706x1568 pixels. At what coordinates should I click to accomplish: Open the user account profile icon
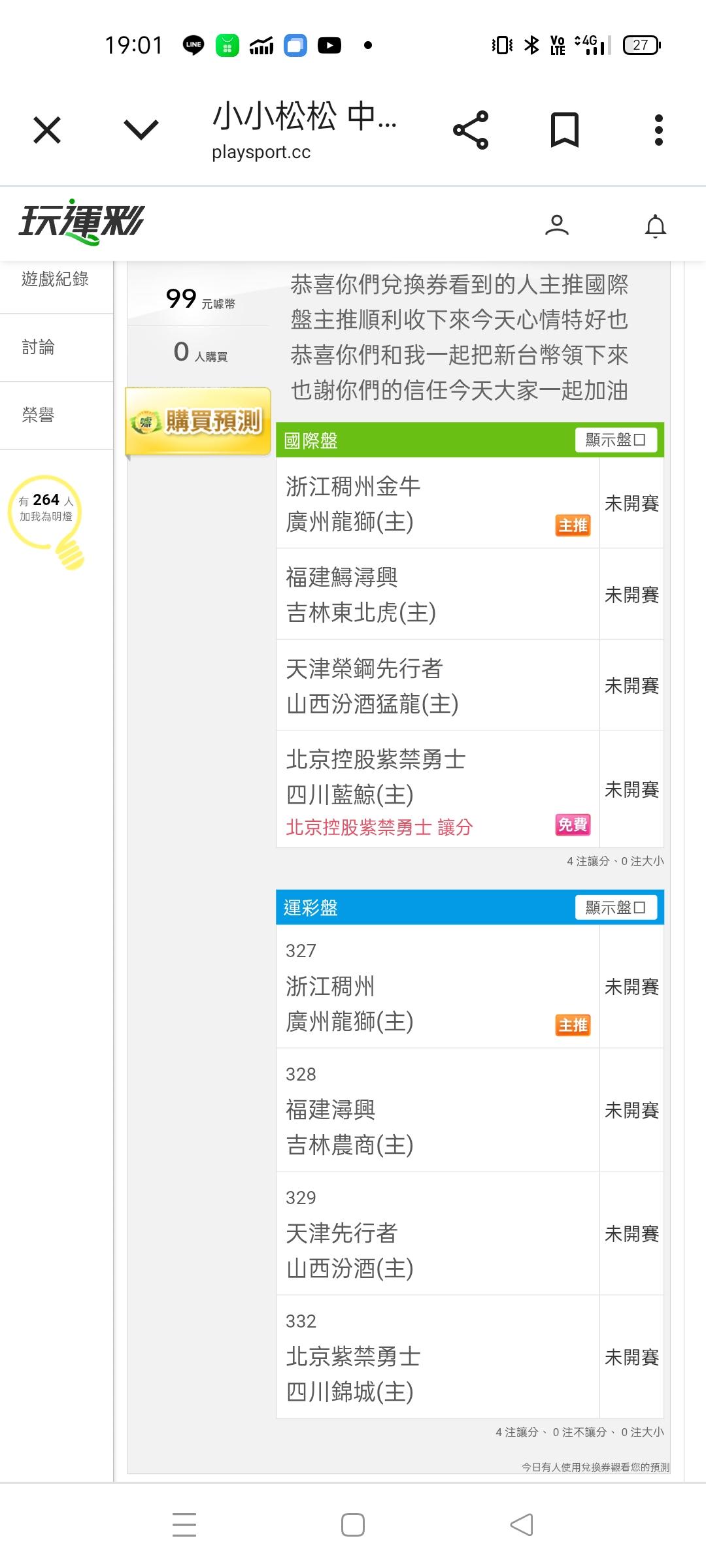coord(557,225)
